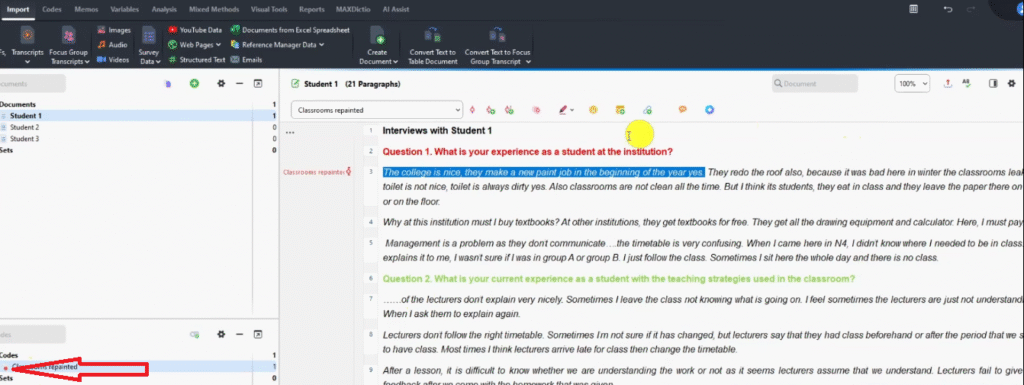Click the export document icon
Viewport: 1024px width, 385px height.
(948, 84)
